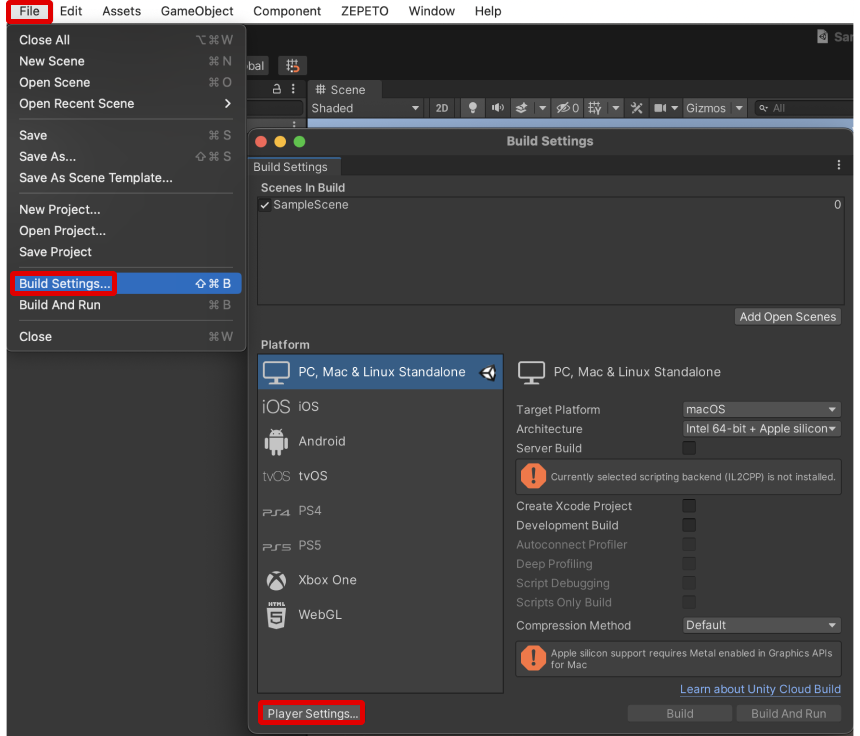Screen dimensions: 860x736
Task: Open the Target Platform macOS dropdown
Action: [761, 409]
